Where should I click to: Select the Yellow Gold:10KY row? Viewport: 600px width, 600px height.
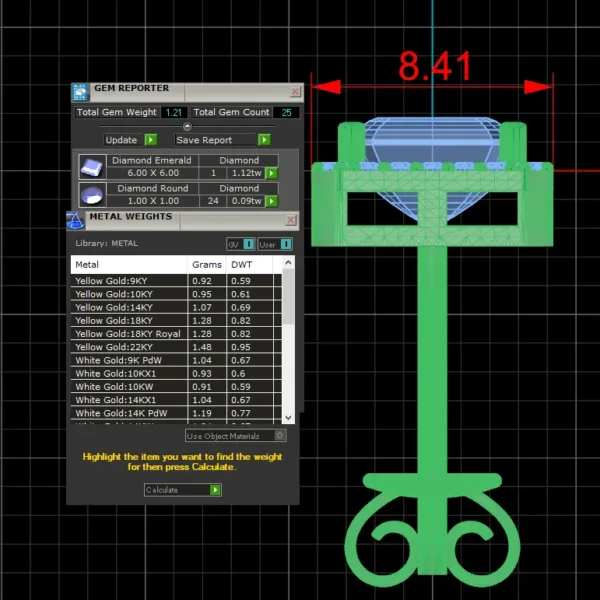(176, 294)
